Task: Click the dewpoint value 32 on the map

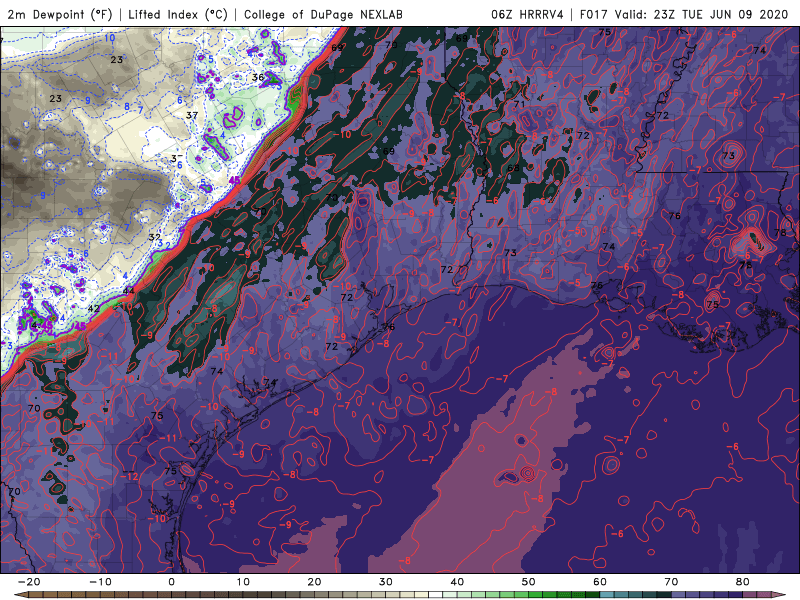Action: click(x=155, y=237)
